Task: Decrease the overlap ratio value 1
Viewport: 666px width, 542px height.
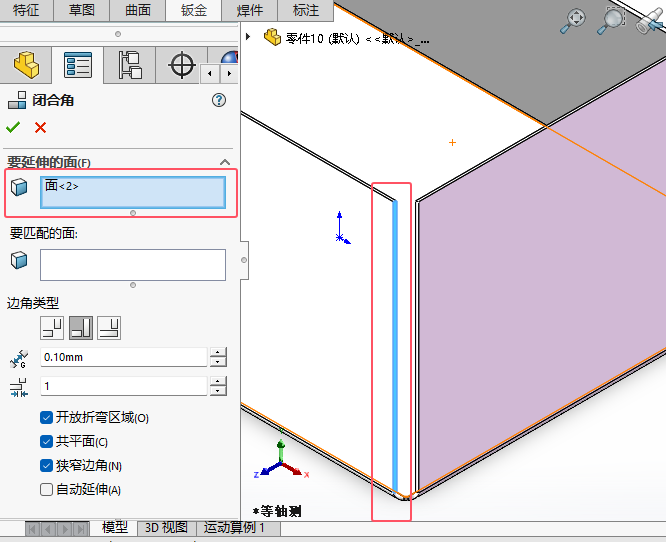Action: click(218, 391)
